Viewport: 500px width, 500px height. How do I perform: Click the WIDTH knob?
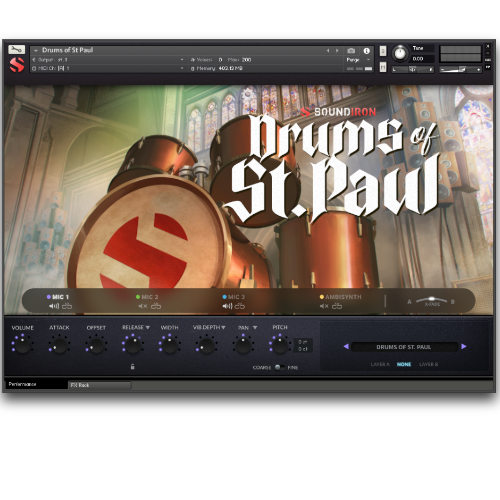(169, 345)
